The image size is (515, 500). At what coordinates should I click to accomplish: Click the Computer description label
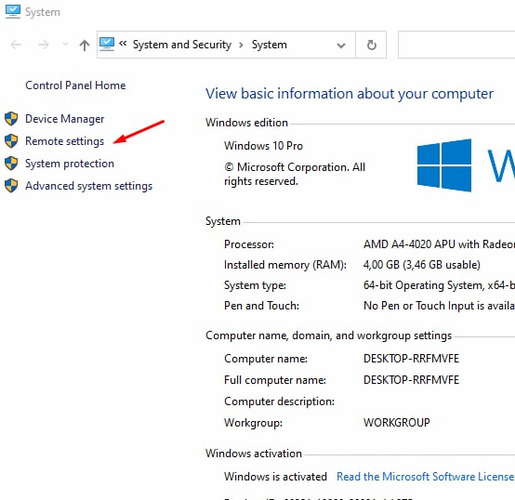[x=279, y=401]
